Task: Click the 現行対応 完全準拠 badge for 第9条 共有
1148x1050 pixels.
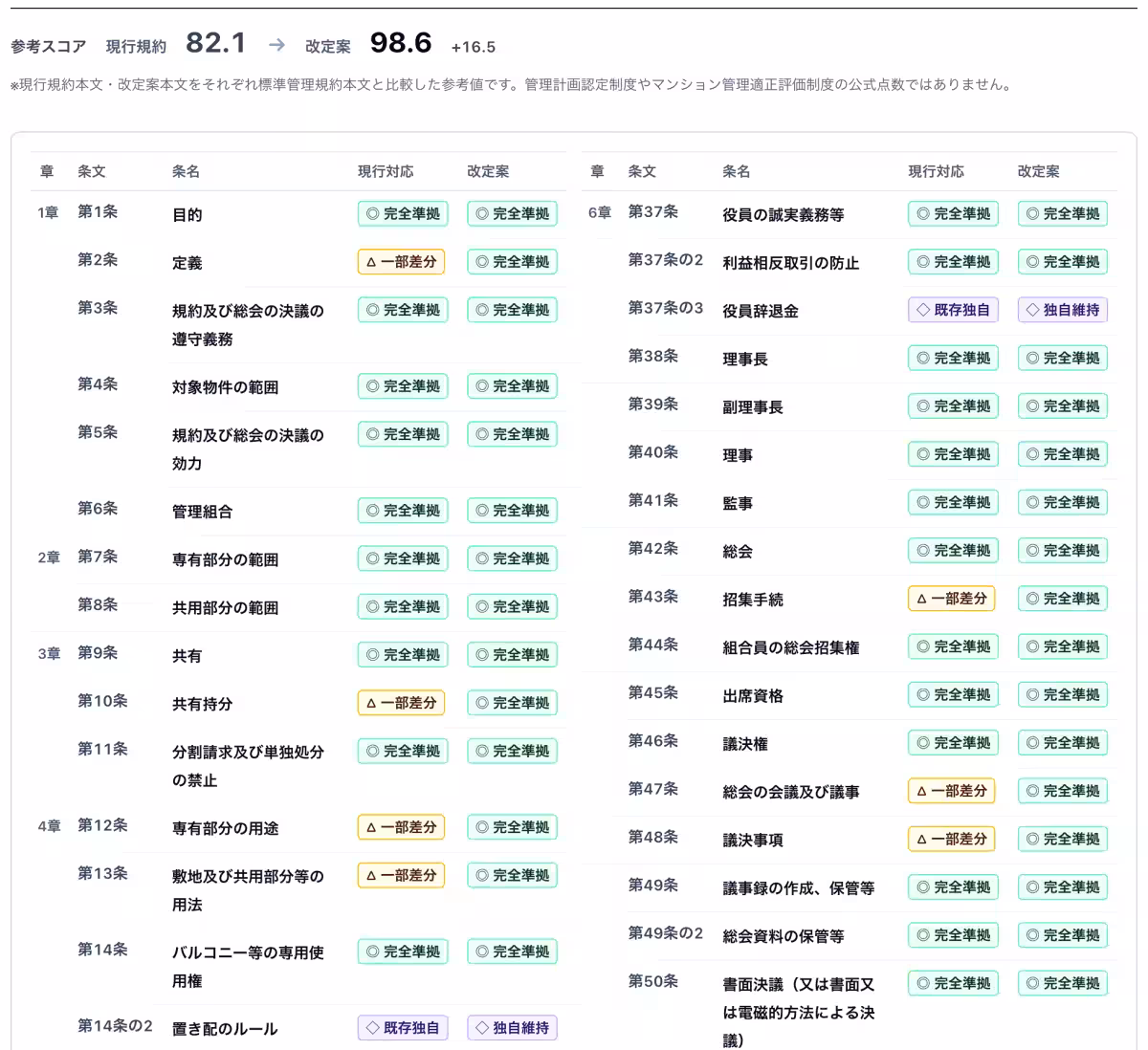Action: point(403,655)
